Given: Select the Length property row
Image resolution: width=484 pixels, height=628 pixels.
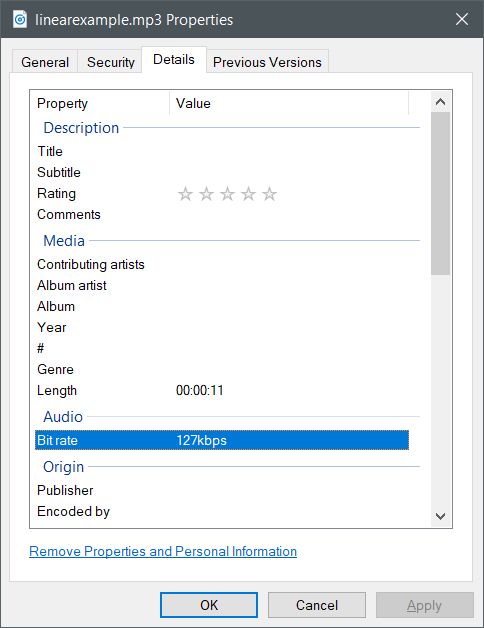Looking at the screenshot, I should [222, 390].
